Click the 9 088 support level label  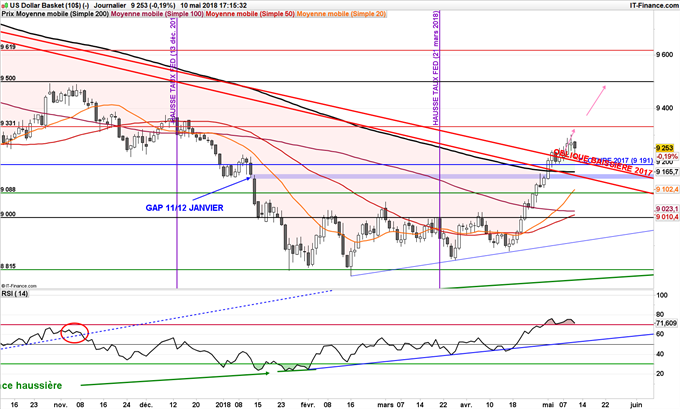click(8, 190)
